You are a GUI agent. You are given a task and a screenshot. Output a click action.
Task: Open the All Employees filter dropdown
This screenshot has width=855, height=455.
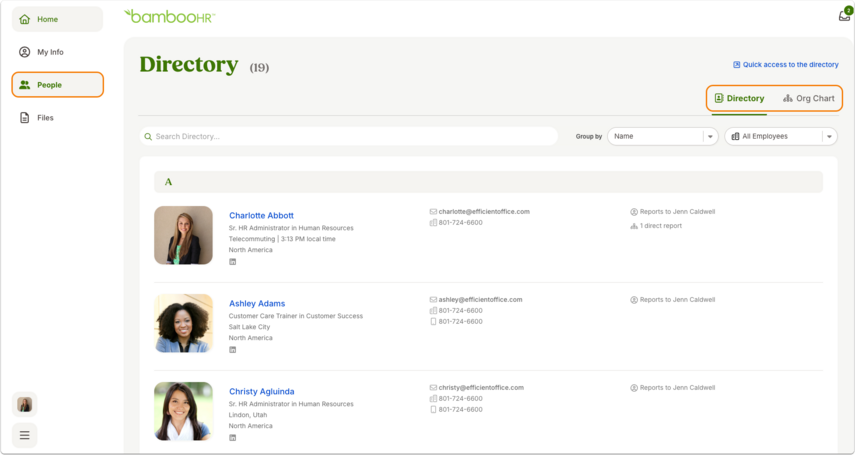[x=780, y=136]
